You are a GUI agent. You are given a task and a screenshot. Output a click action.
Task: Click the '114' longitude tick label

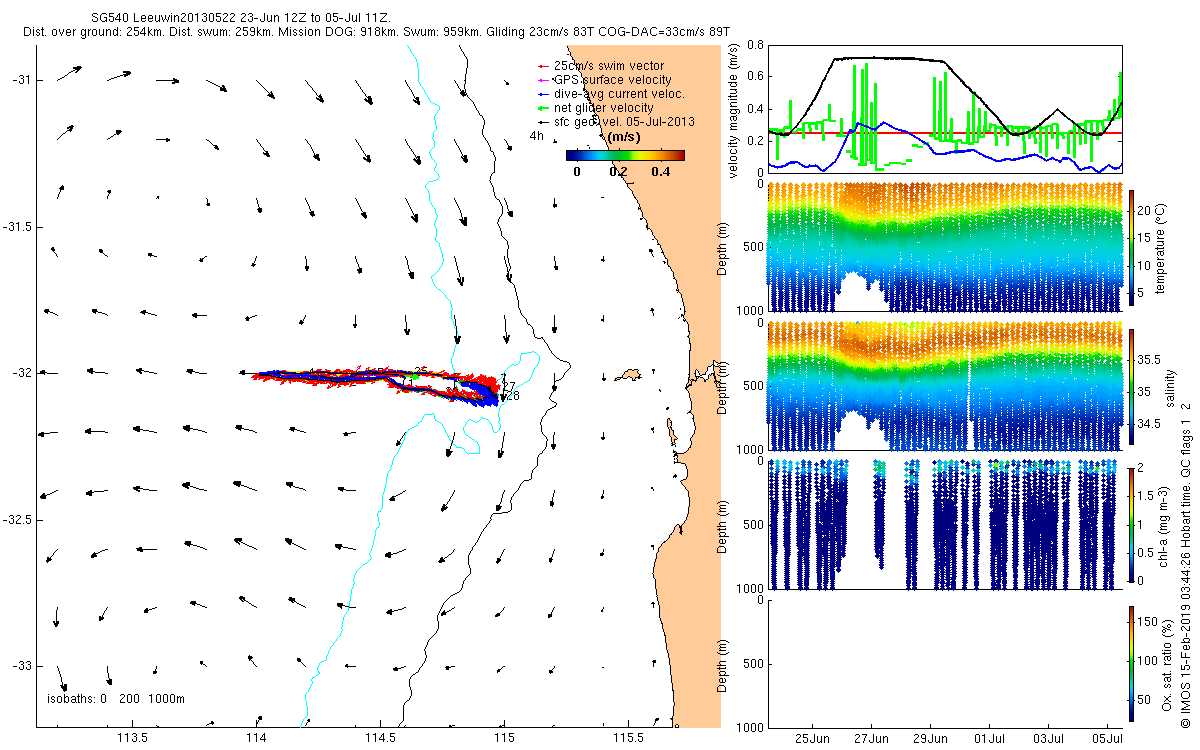coord(257,738)
